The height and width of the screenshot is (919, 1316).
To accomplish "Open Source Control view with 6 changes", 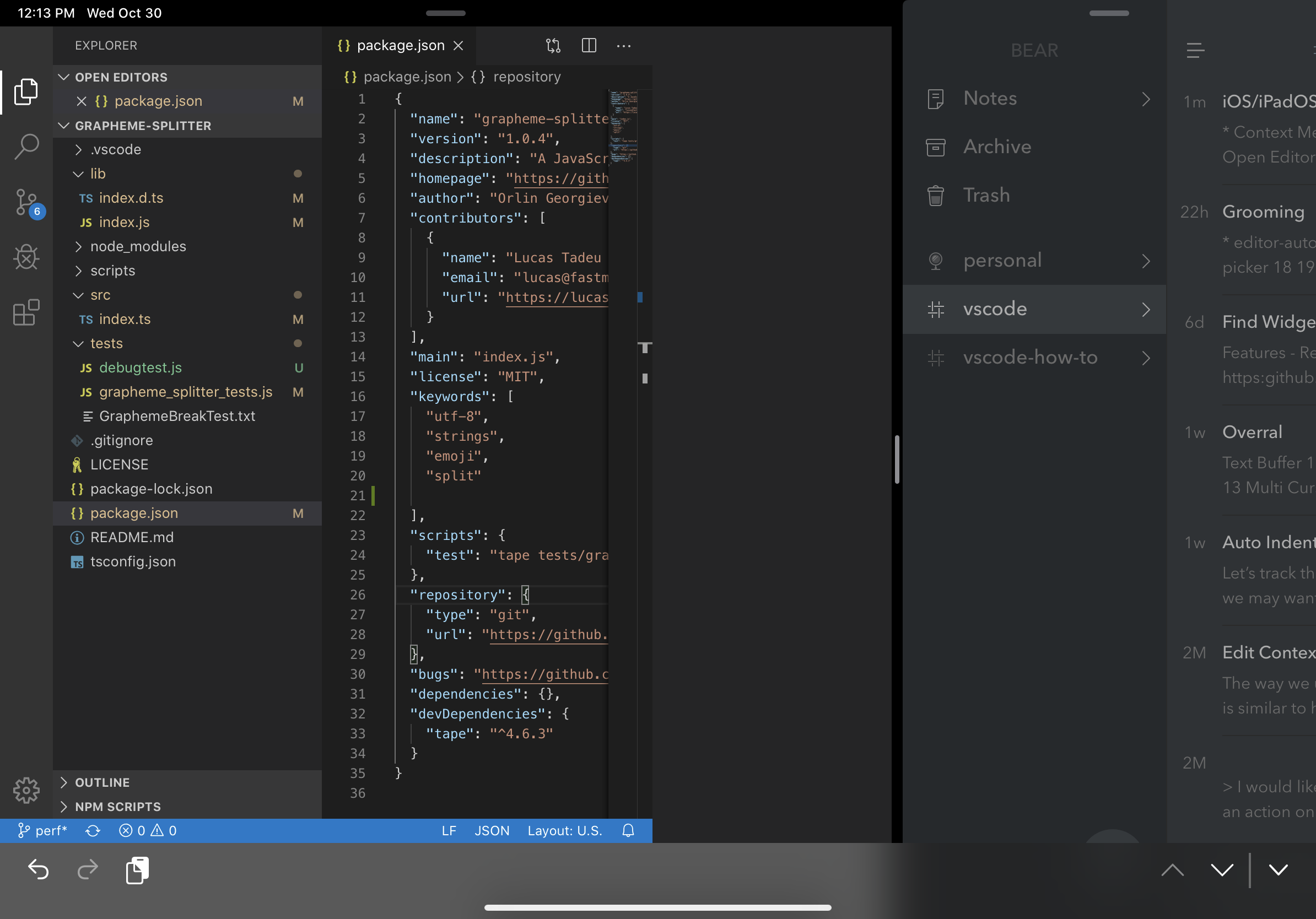I will pos(28,203).
